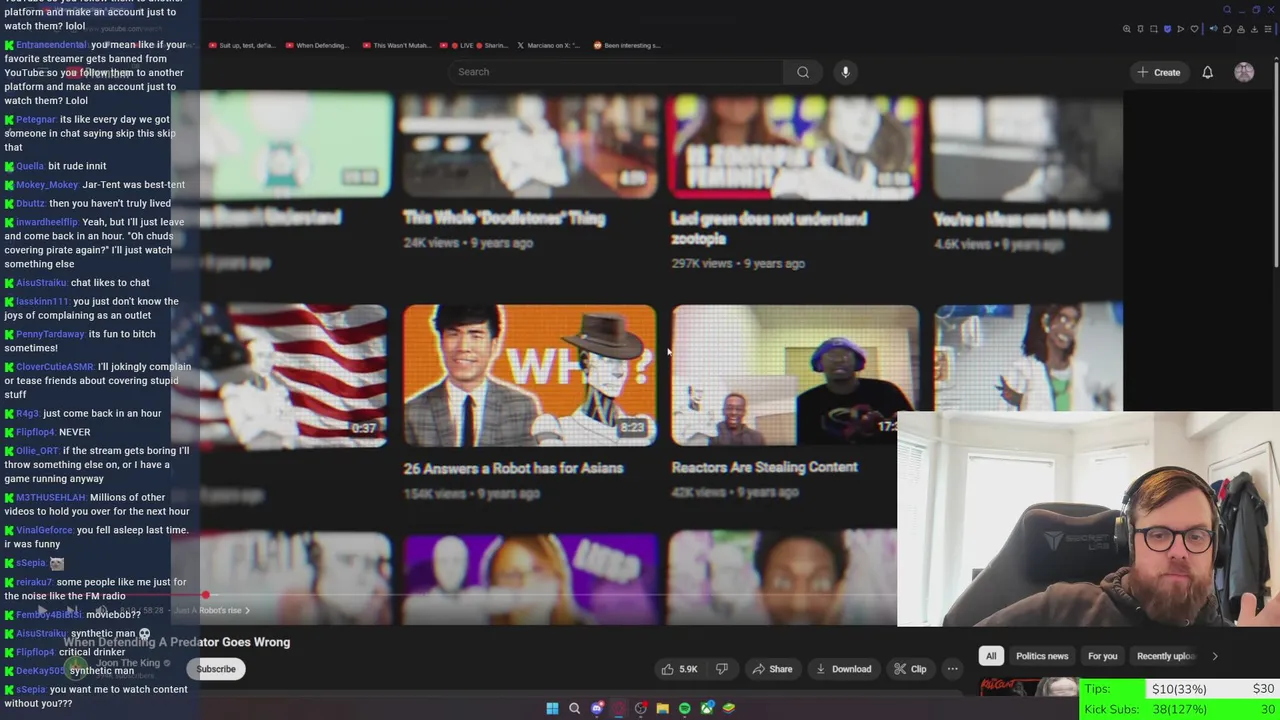This screenshot has width=1280, height=720.
Task: Click the YouTube search magnifier button
Action: pos(803,72)
